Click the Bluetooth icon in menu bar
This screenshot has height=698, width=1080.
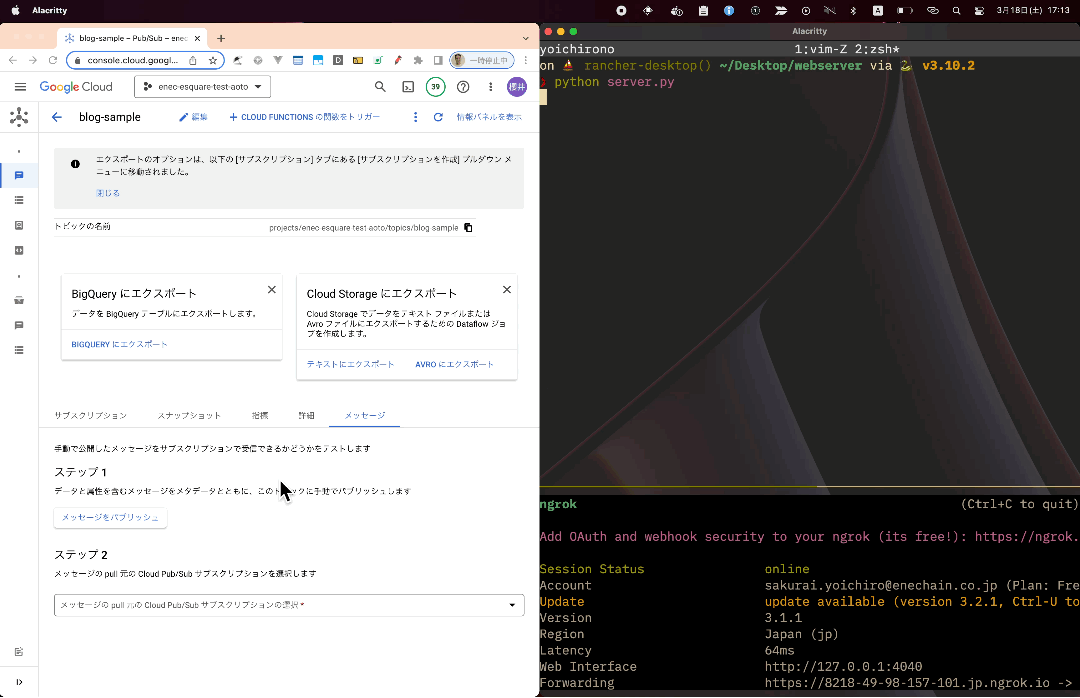853,10
